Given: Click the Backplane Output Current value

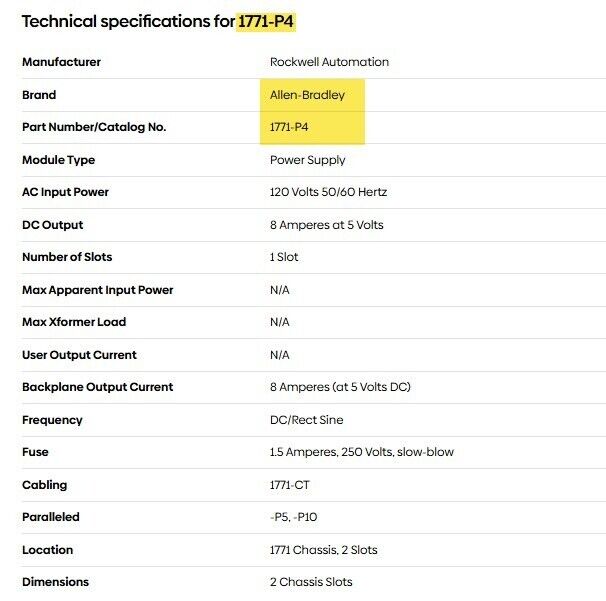Looking at the screenshot, I should click(x=340, y=387).
